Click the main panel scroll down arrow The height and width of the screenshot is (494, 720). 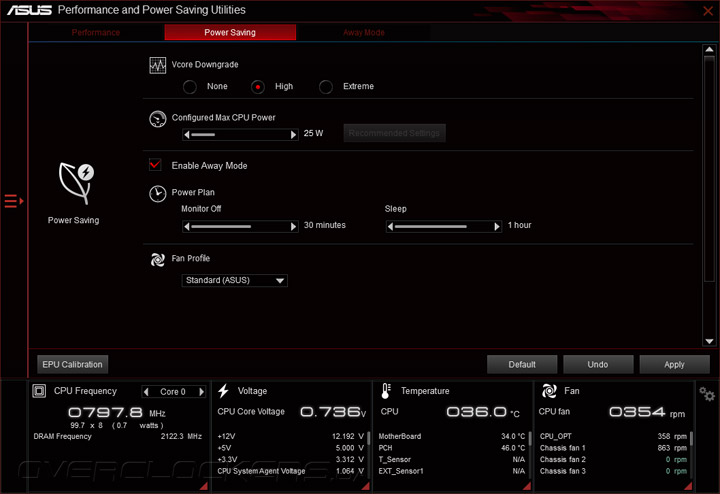tap(709, 341)
